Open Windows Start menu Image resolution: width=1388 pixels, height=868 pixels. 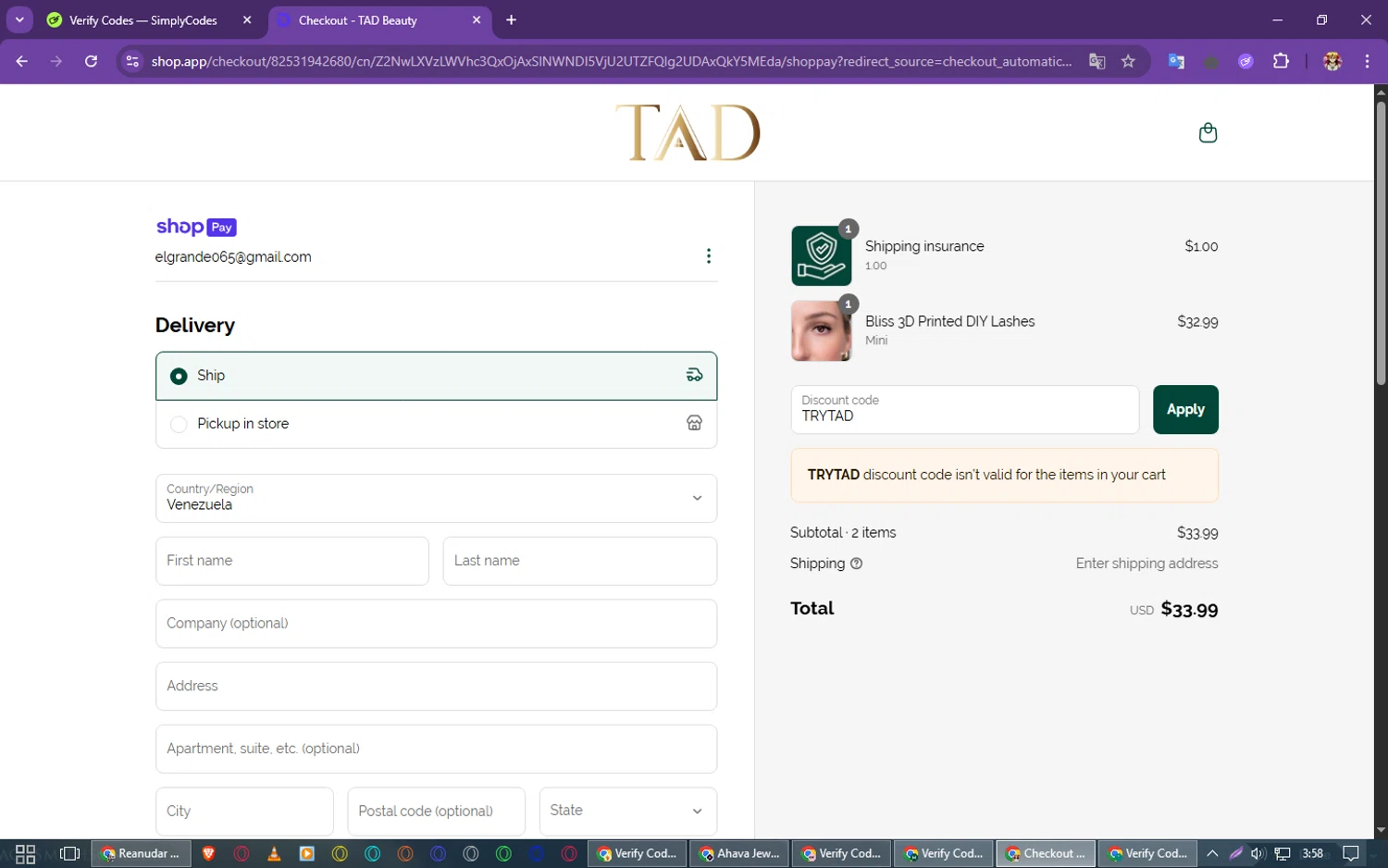pyautogui.click(x=25, y=853)
